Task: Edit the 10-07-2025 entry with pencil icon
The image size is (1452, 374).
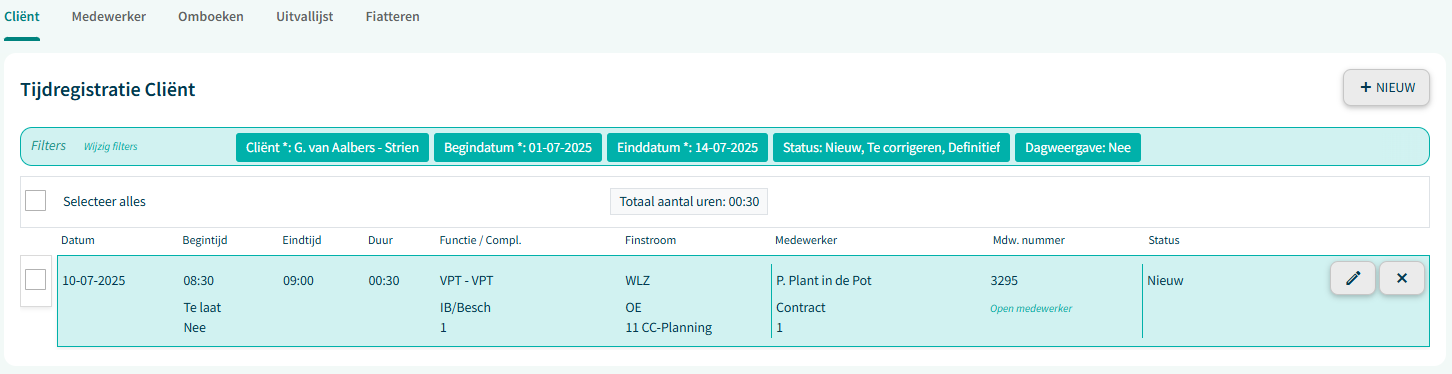Action: [x=1353, y=278]
